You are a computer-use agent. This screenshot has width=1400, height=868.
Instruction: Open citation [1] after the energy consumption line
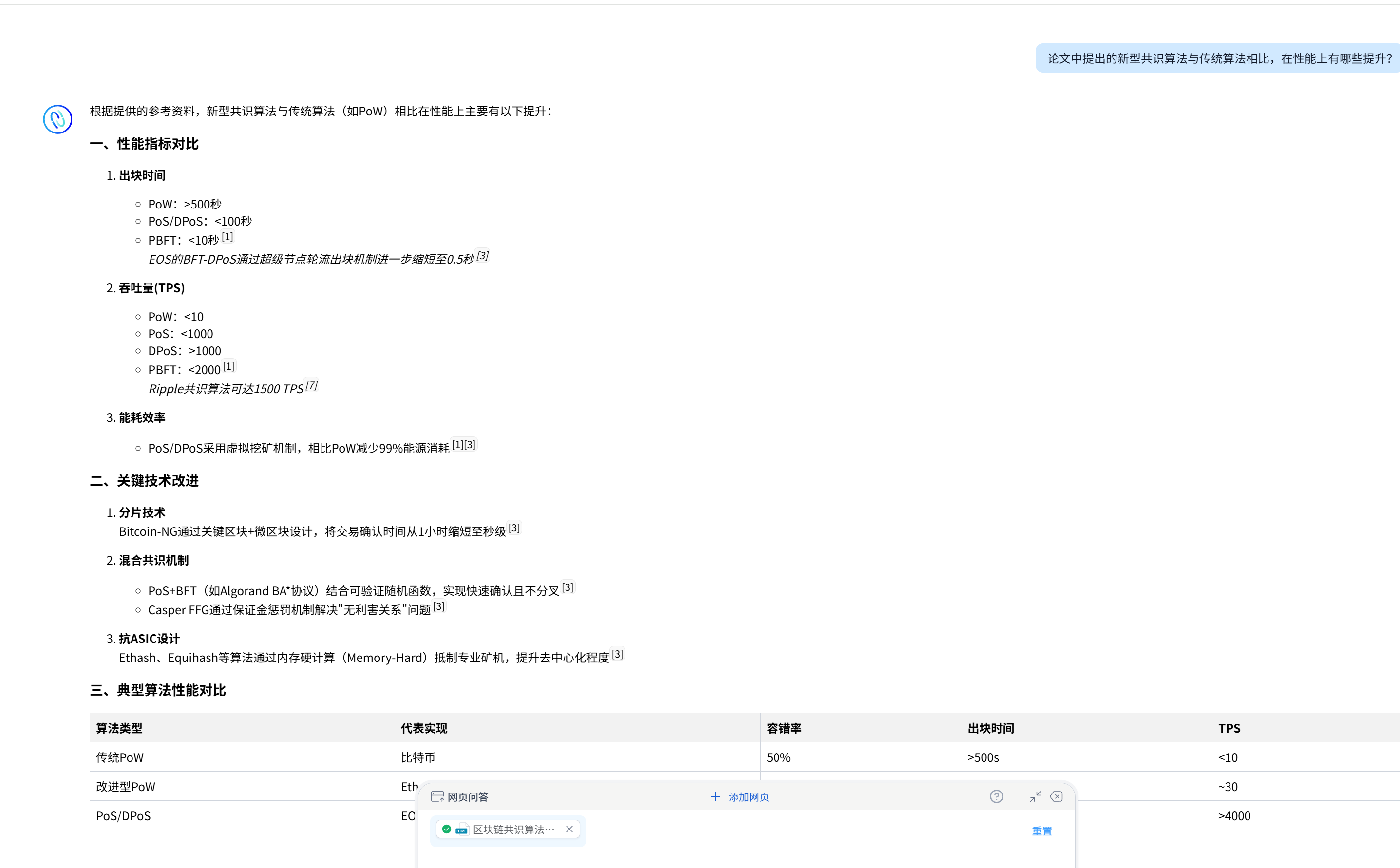point(457,444)
